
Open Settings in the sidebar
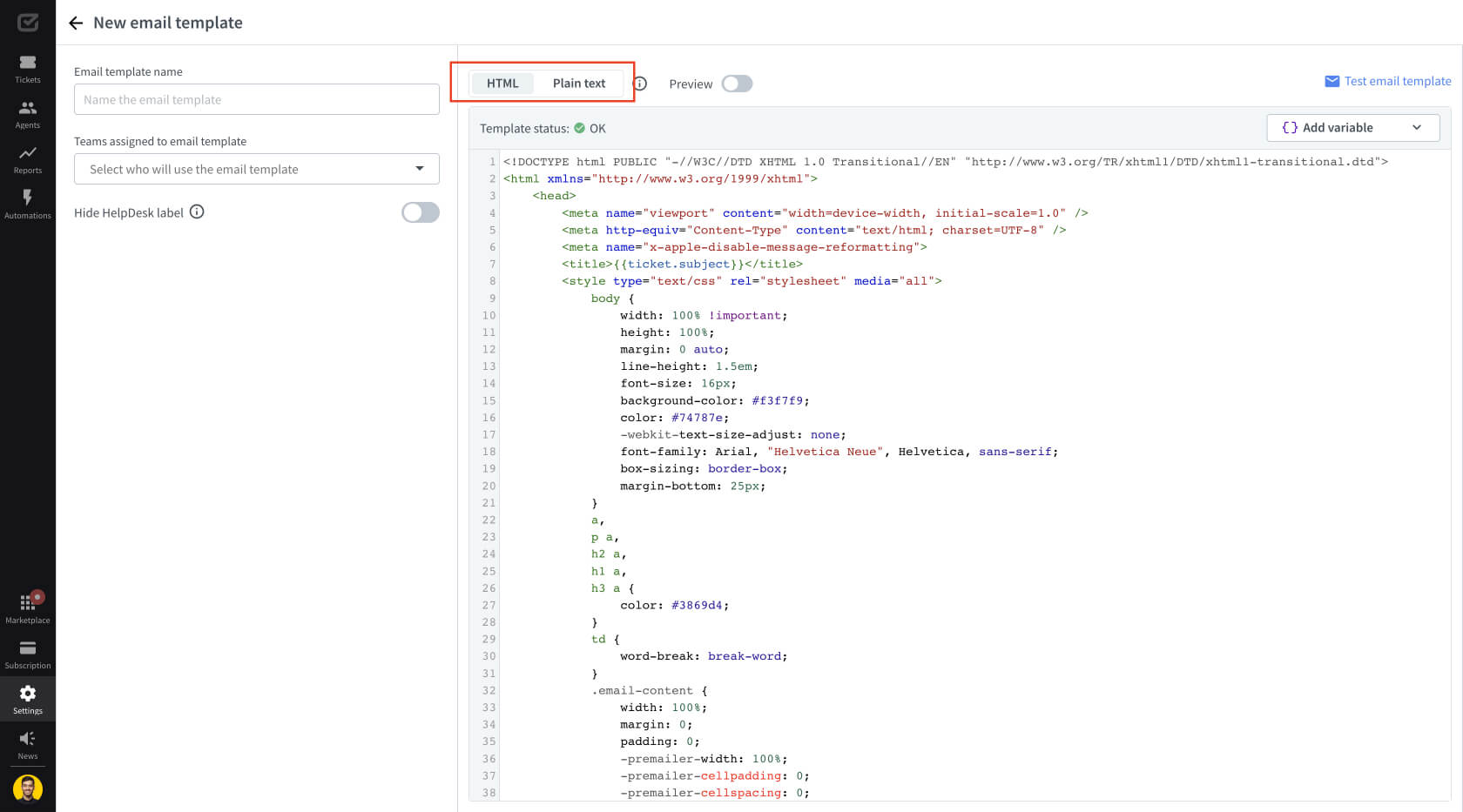click(x=28, y=700)
